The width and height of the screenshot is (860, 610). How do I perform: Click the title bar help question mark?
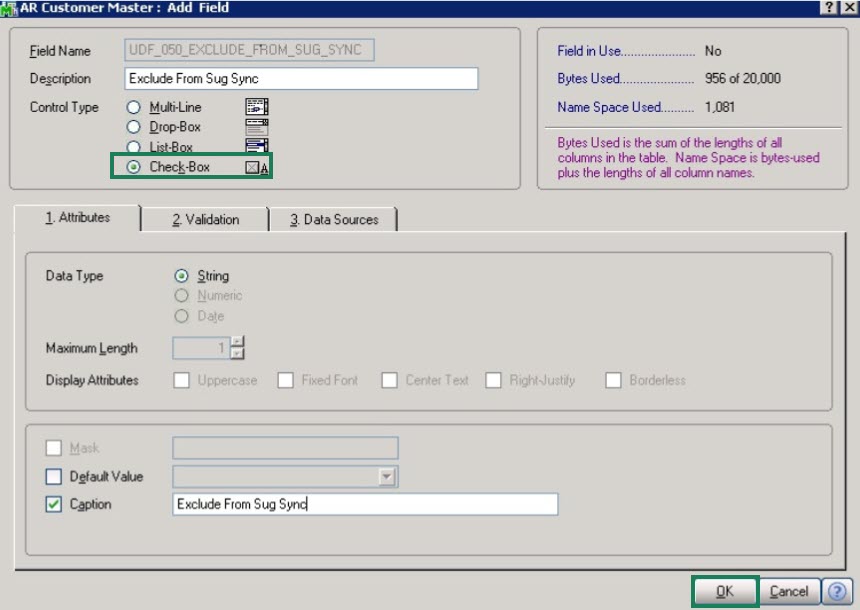pos(830,8)
